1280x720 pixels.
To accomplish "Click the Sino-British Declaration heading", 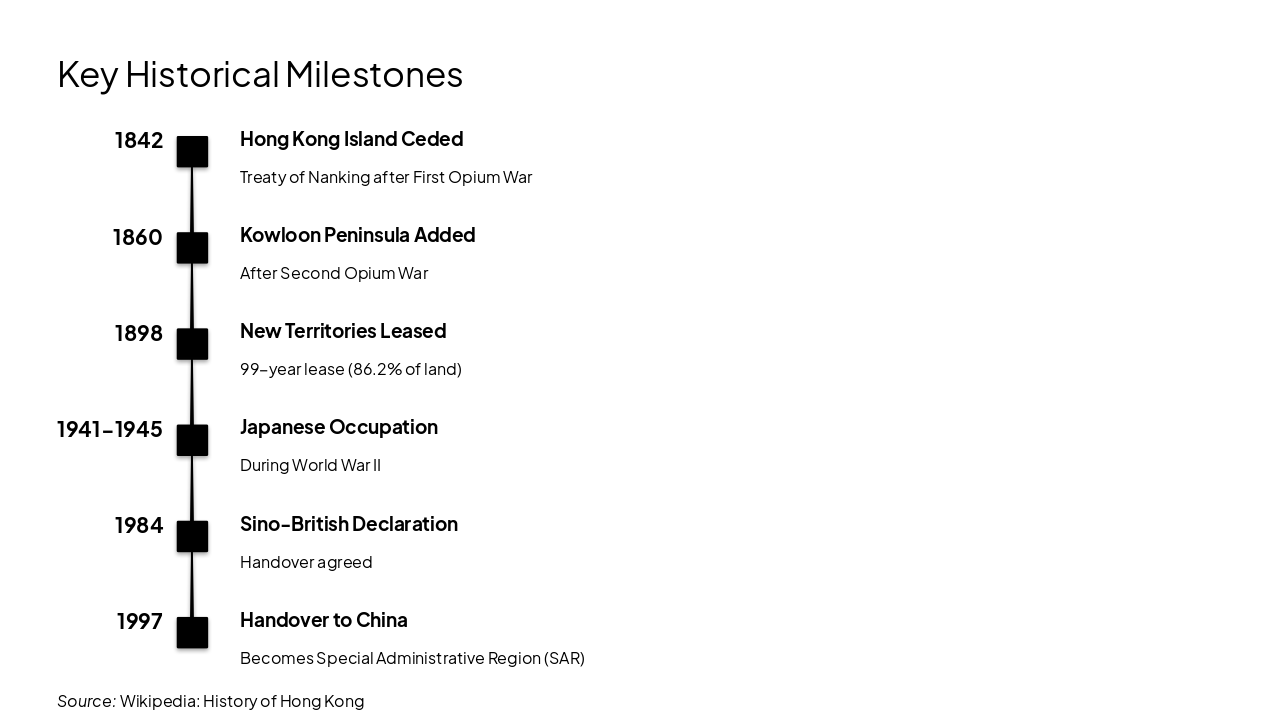I will pos(349,524).
